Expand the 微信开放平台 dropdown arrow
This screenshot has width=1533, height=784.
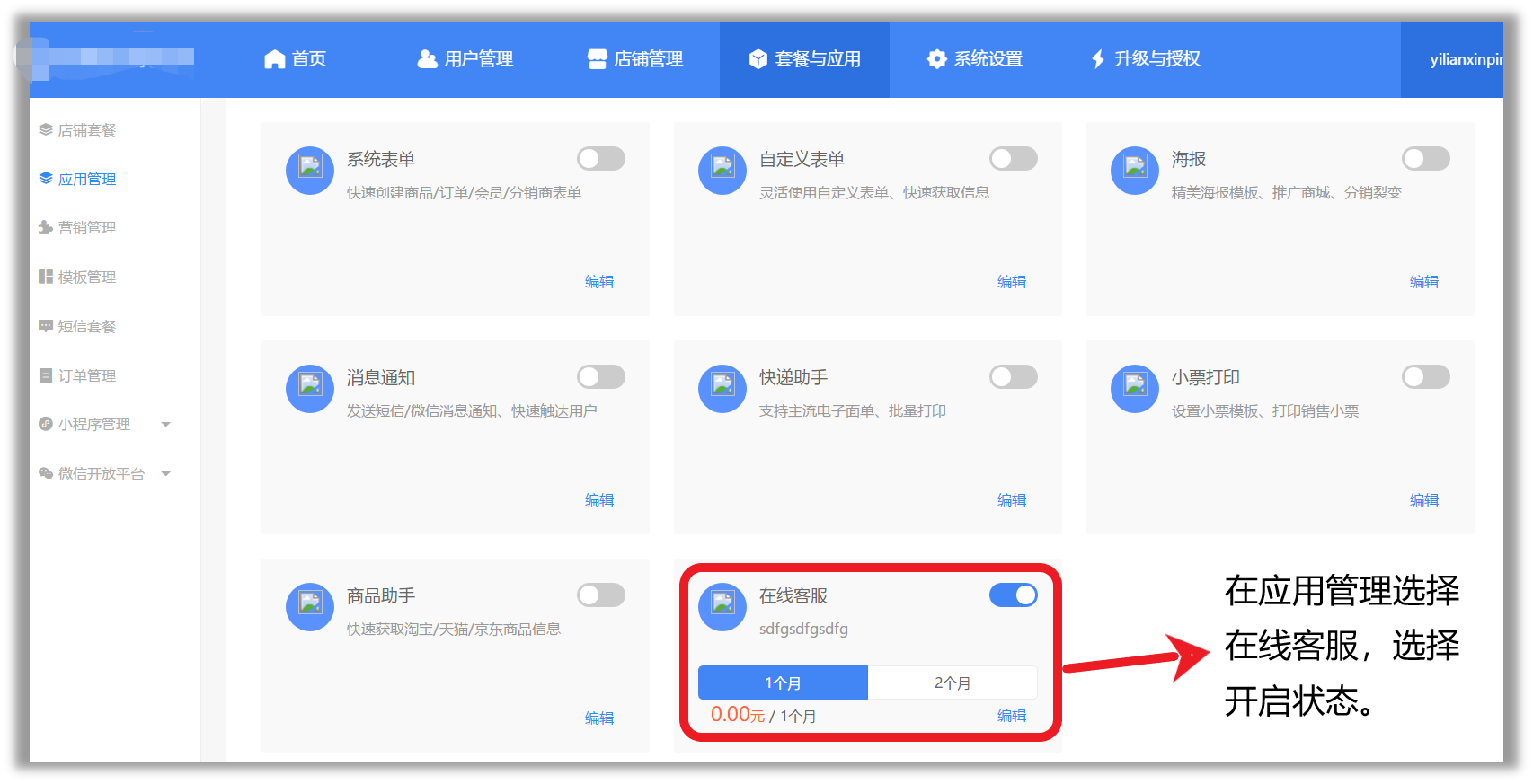165,474
